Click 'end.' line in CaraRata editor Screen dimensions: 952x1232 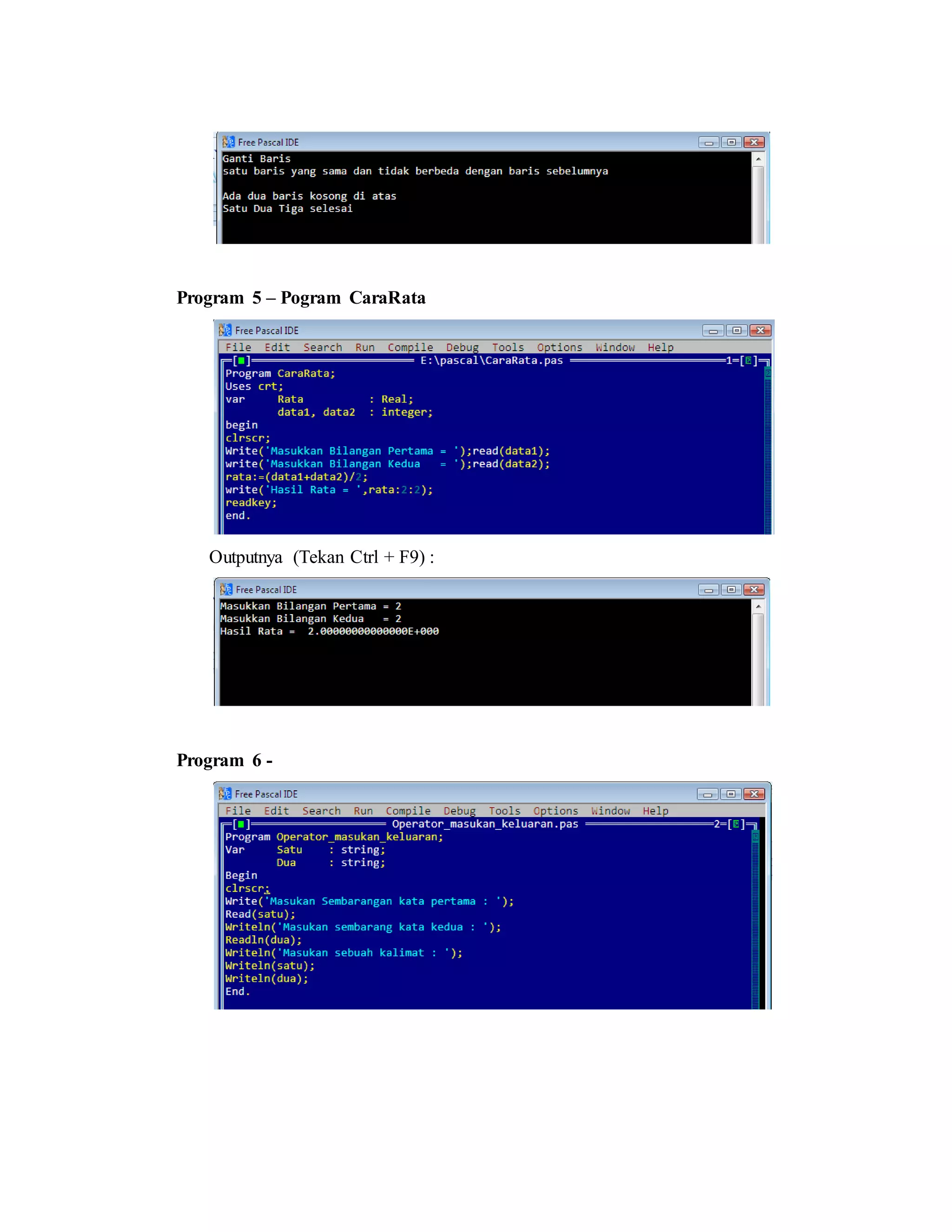pos(238,516)
